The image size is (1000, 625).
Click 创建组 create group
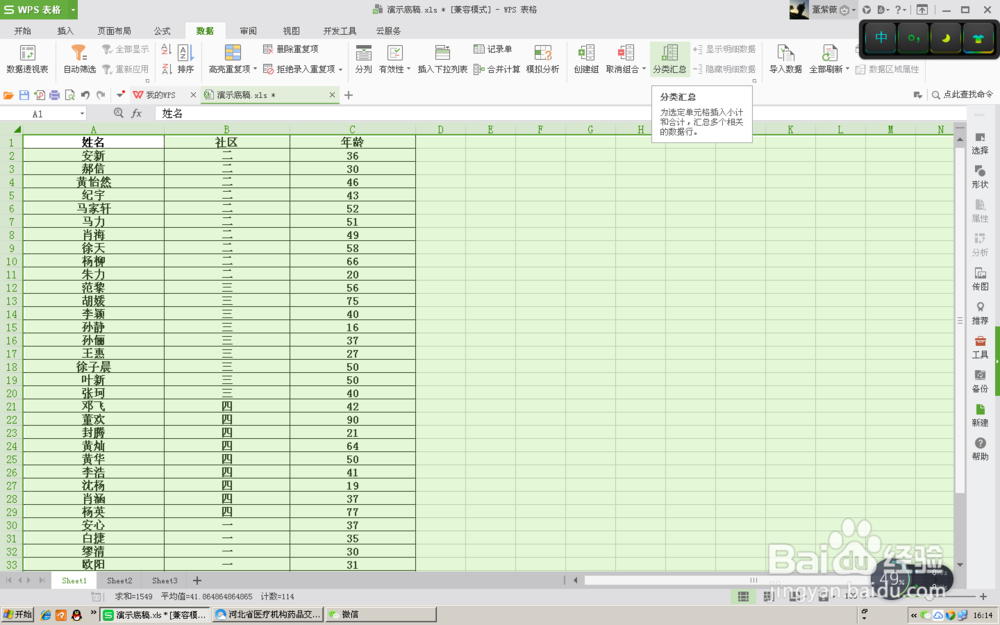tap(585, 59)
